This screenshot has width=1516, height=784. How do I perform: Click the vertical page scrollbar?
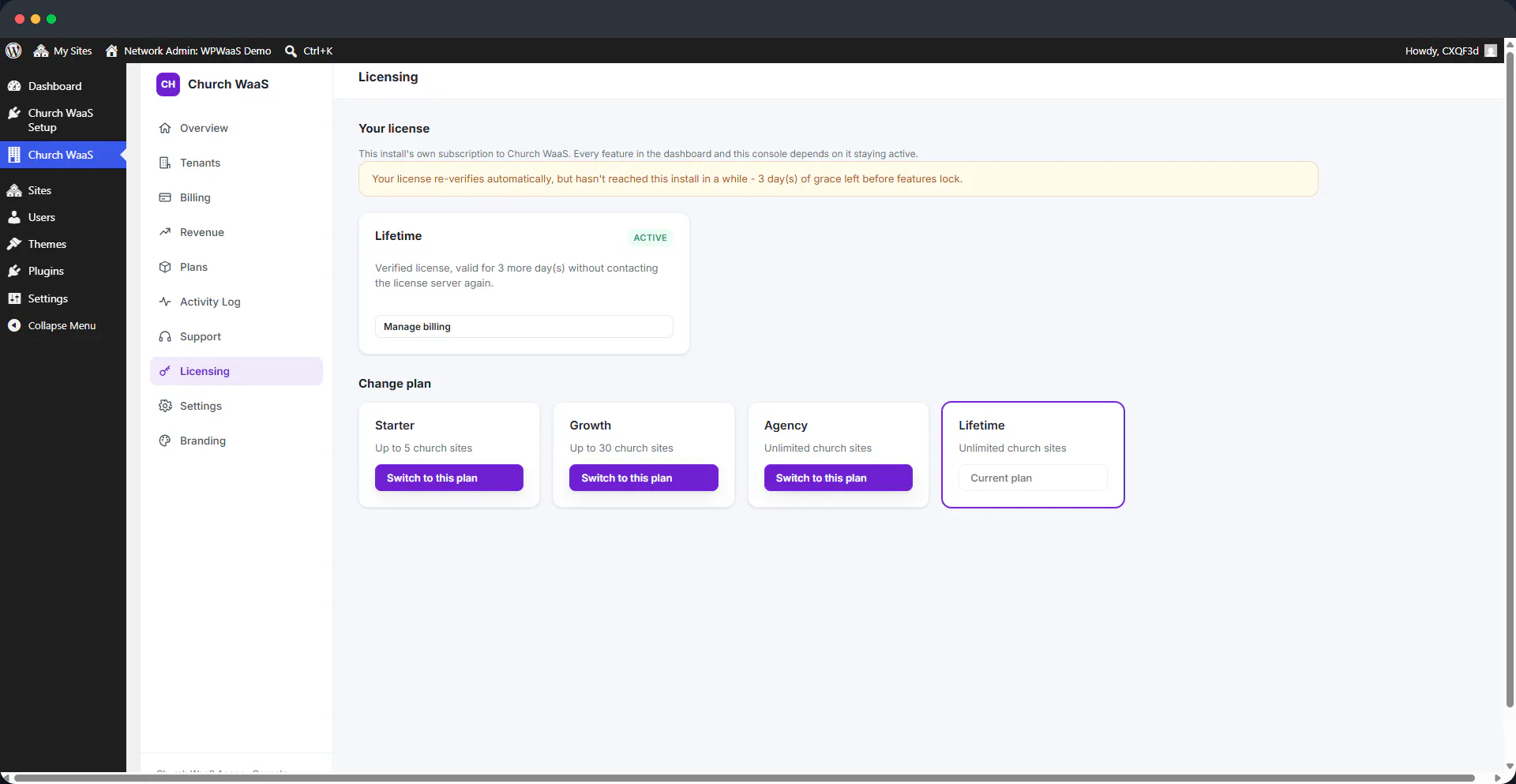pyautogui.click(x=1510, y=379)
